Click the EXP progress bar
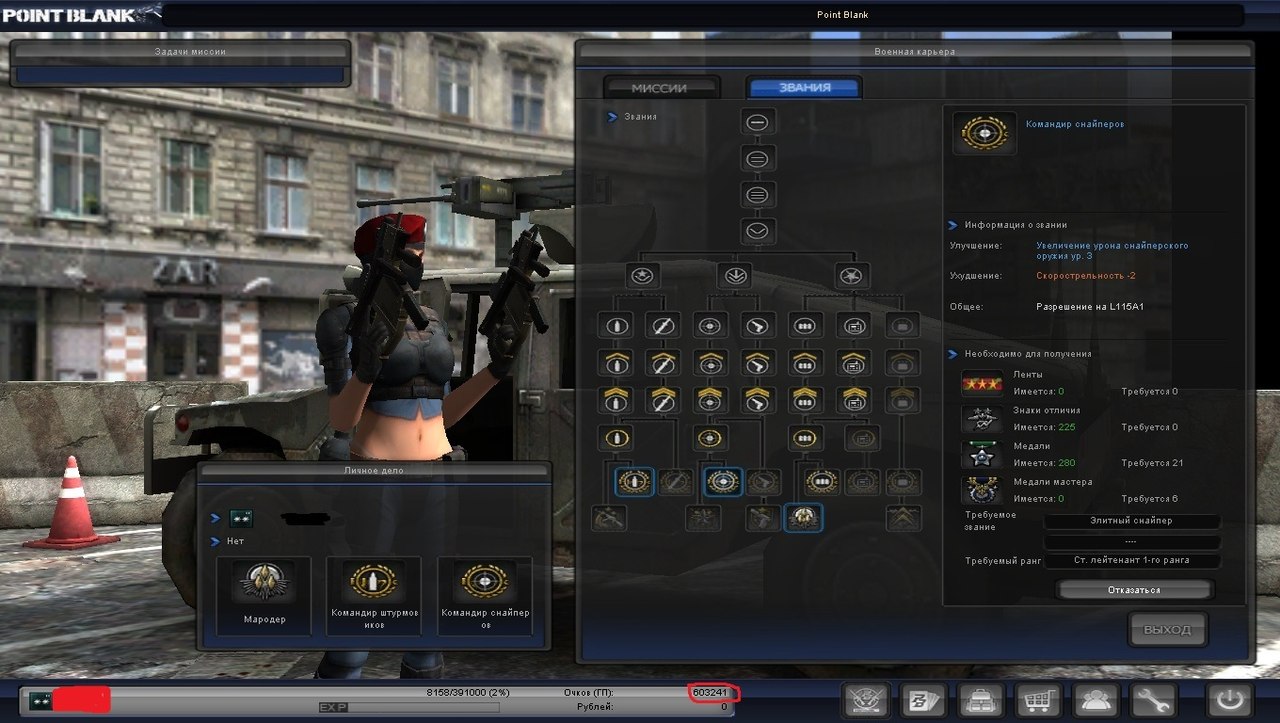Viewport: 1280px width, 723px height. click(409, 707)
